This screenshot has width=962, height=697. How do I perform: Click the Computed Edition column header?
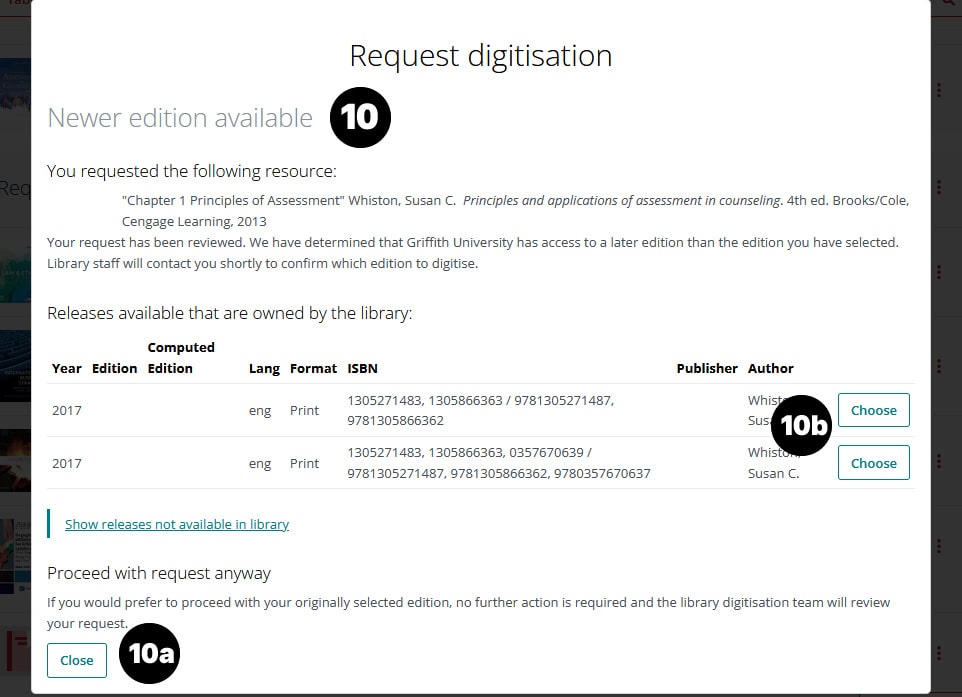(180, 358)
